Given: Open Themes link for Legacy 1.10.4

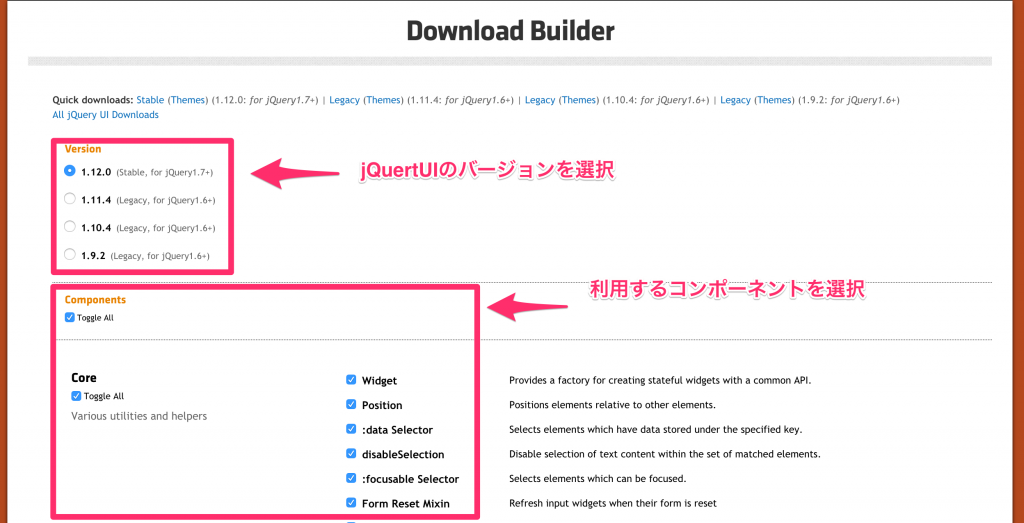Looking at the screenshot, I should coord(579,100).
